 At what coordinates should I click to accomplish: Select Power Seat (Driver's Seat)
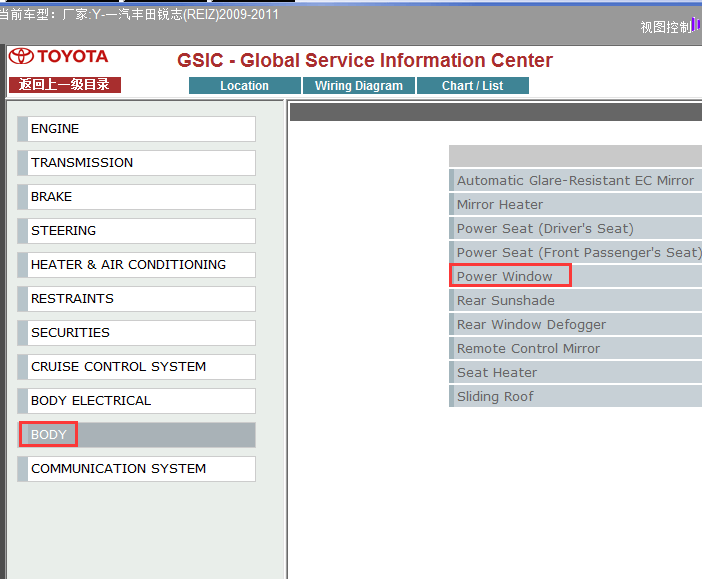point(575,228)
